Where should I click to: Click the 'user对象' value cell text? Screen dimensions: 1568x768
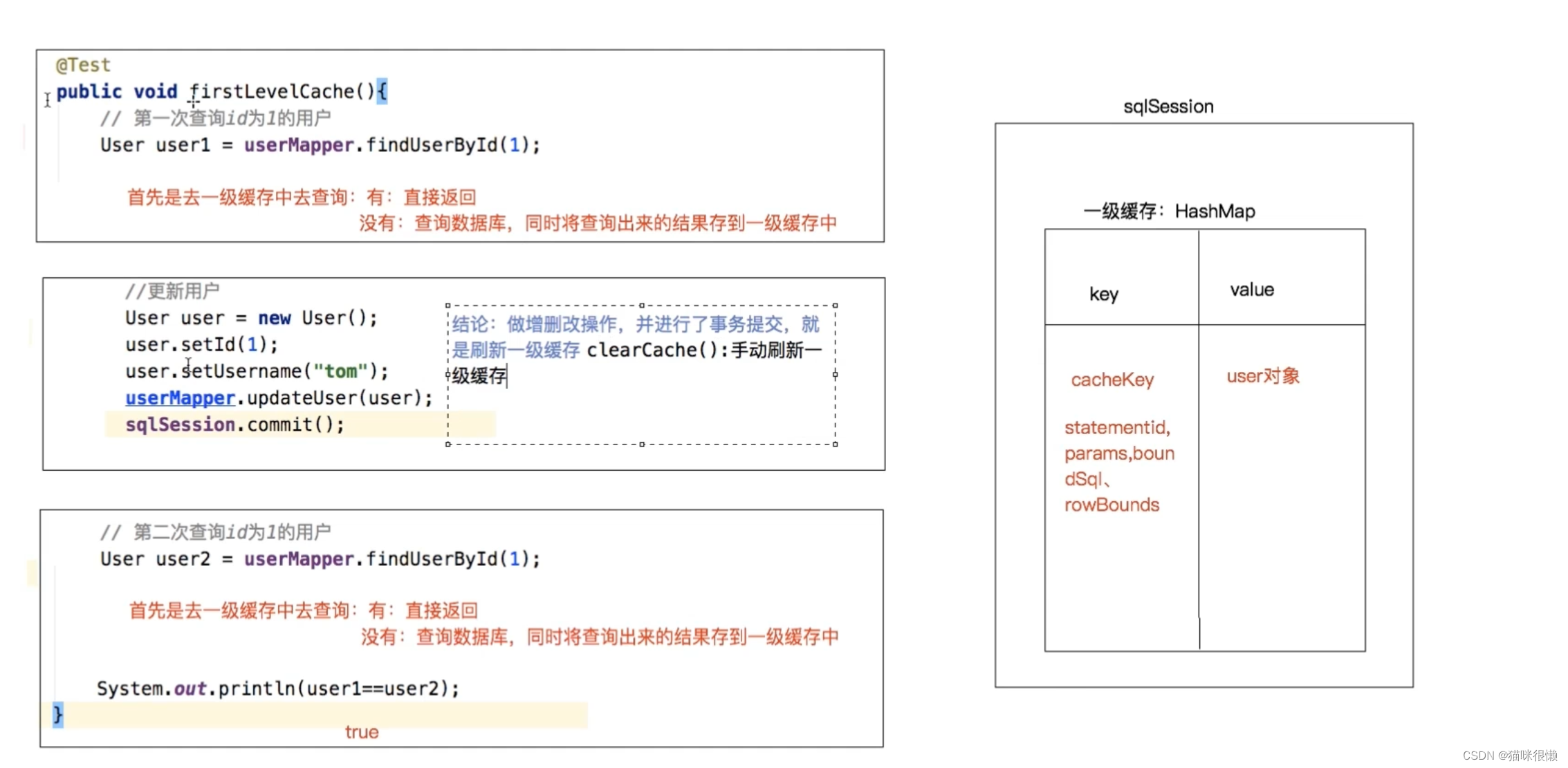coord(1263,376)
